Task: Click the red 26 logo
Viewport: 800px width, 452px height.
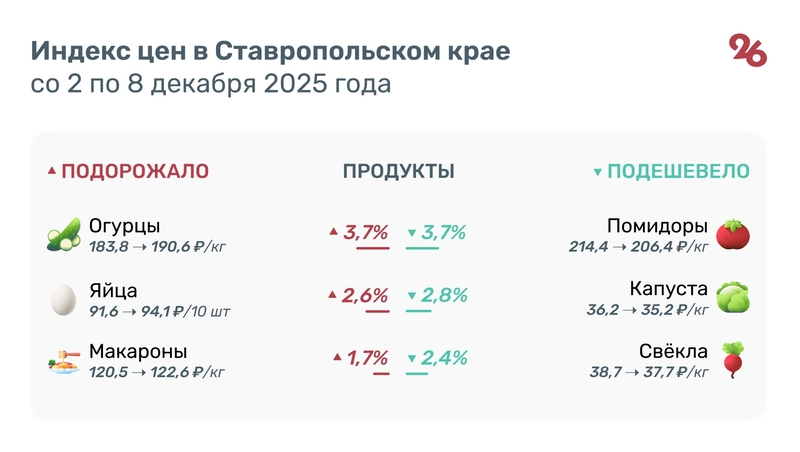Action: [x=747, y=49]
